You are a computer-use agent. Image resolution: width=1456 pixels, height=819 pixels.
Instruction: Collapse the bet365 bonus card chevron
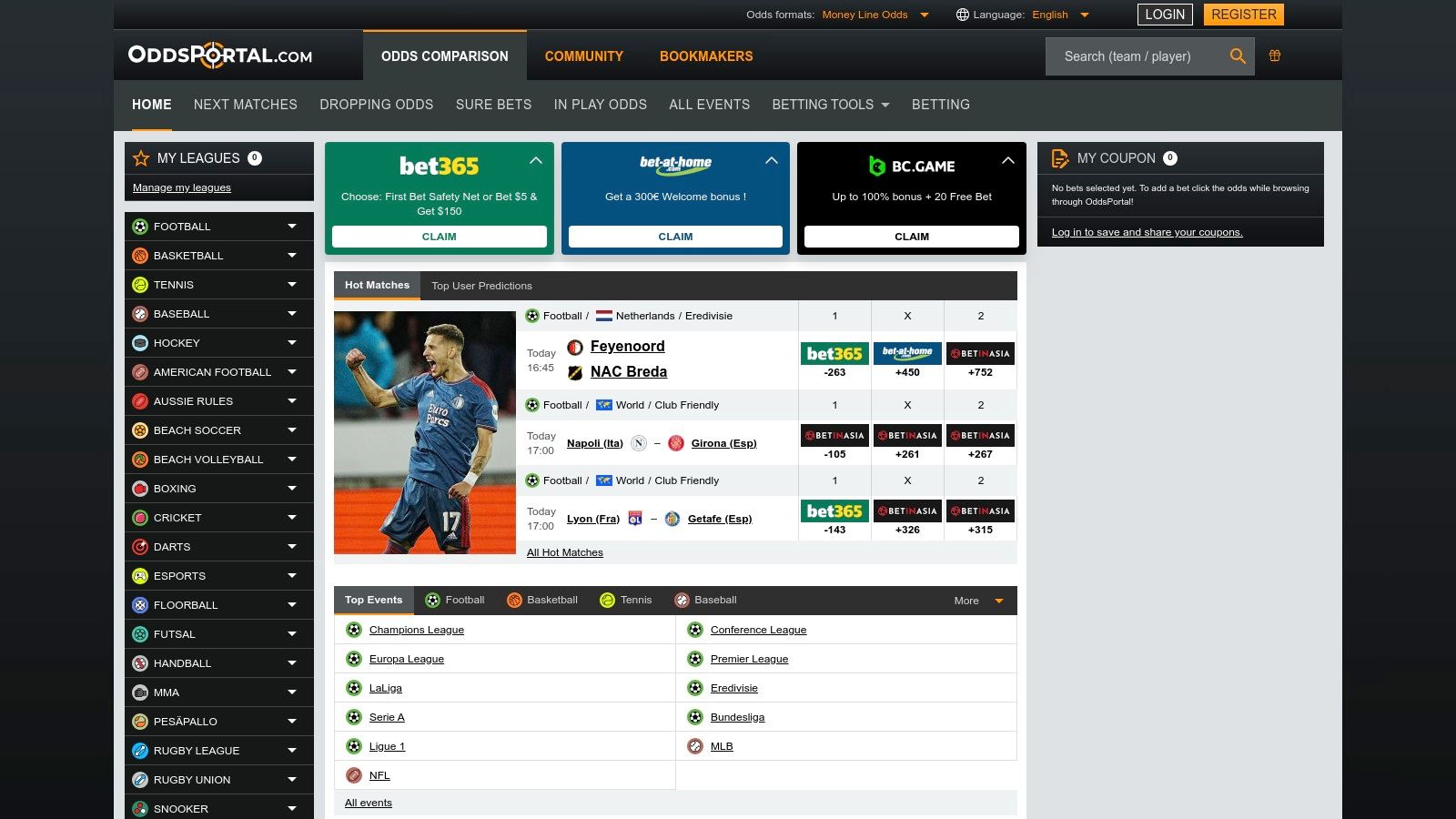click(536, 160)
